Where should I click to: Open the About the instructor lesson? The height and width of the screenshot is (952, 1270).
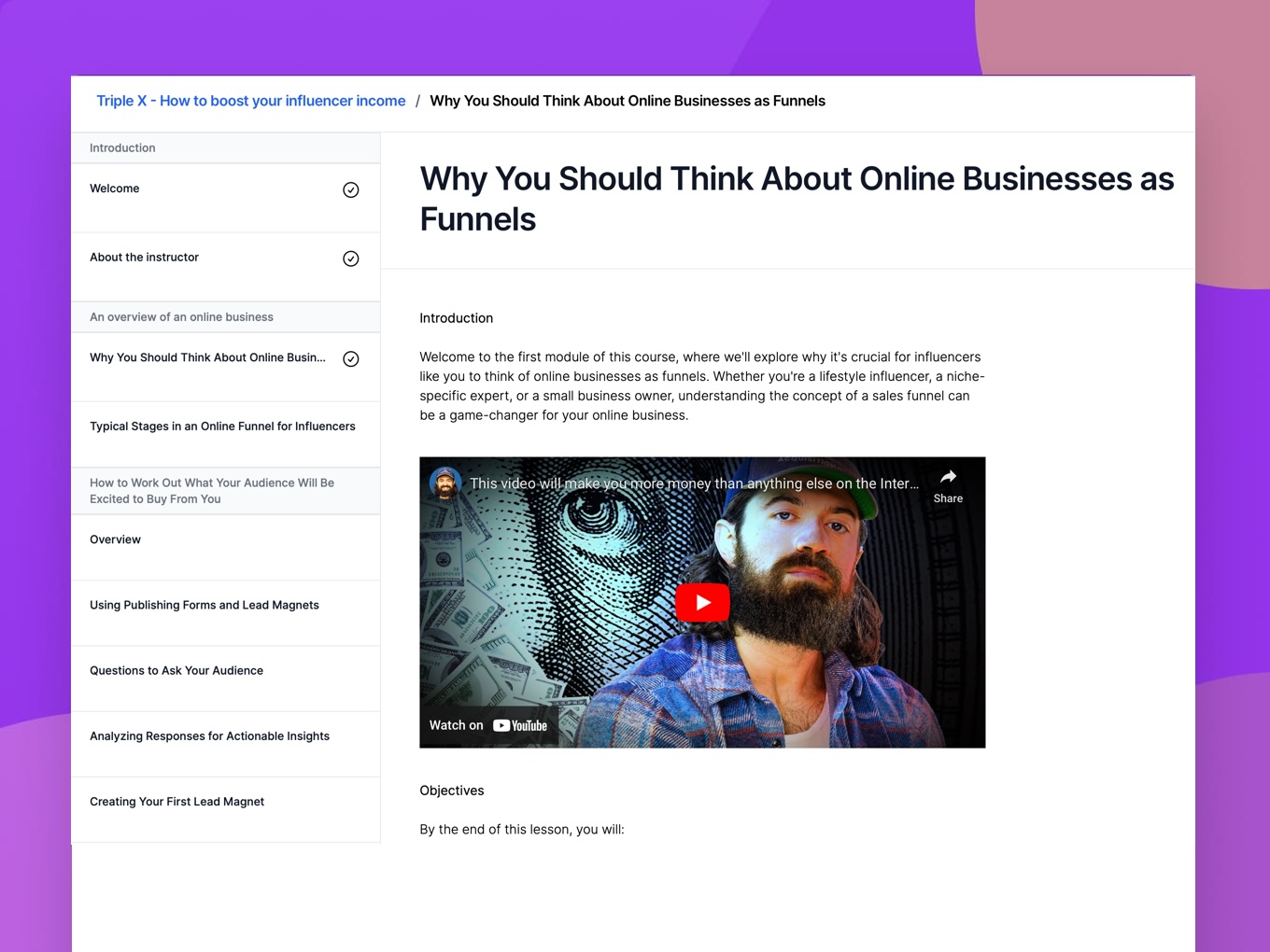point(145,258)
